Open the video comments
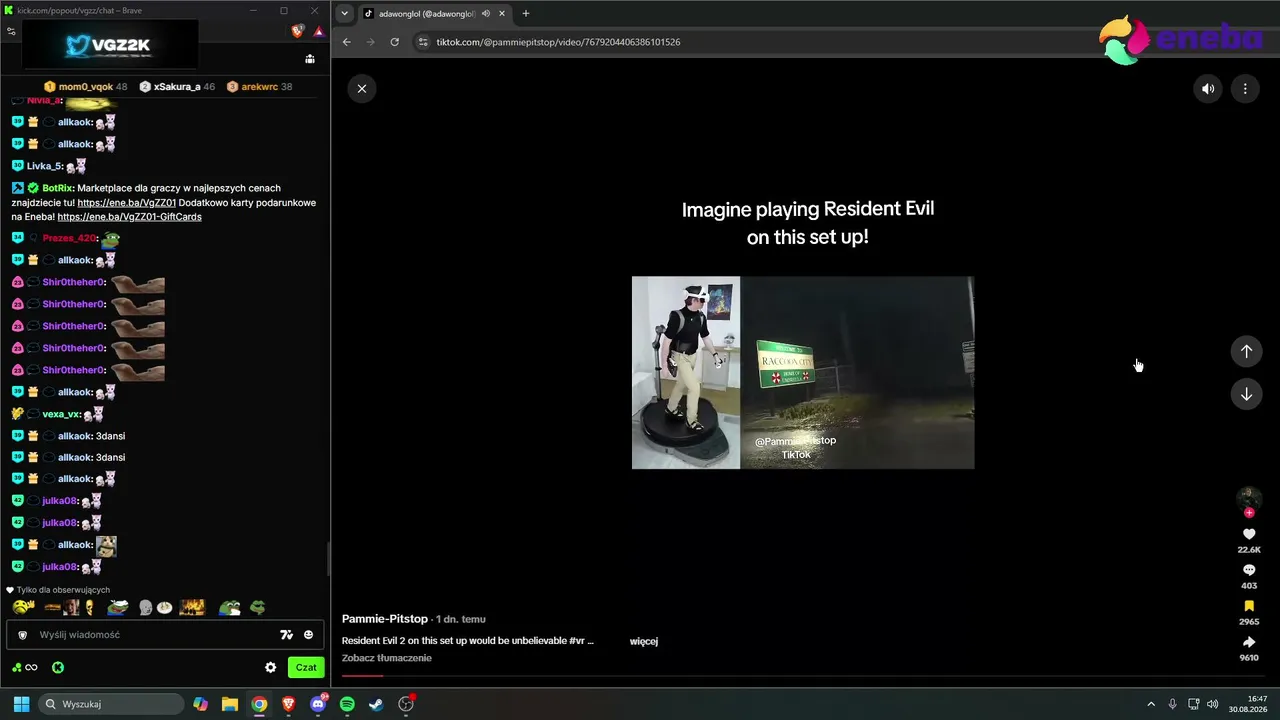The height and width of the screenshot is (720, 1280). click(x=1249, y=571)
